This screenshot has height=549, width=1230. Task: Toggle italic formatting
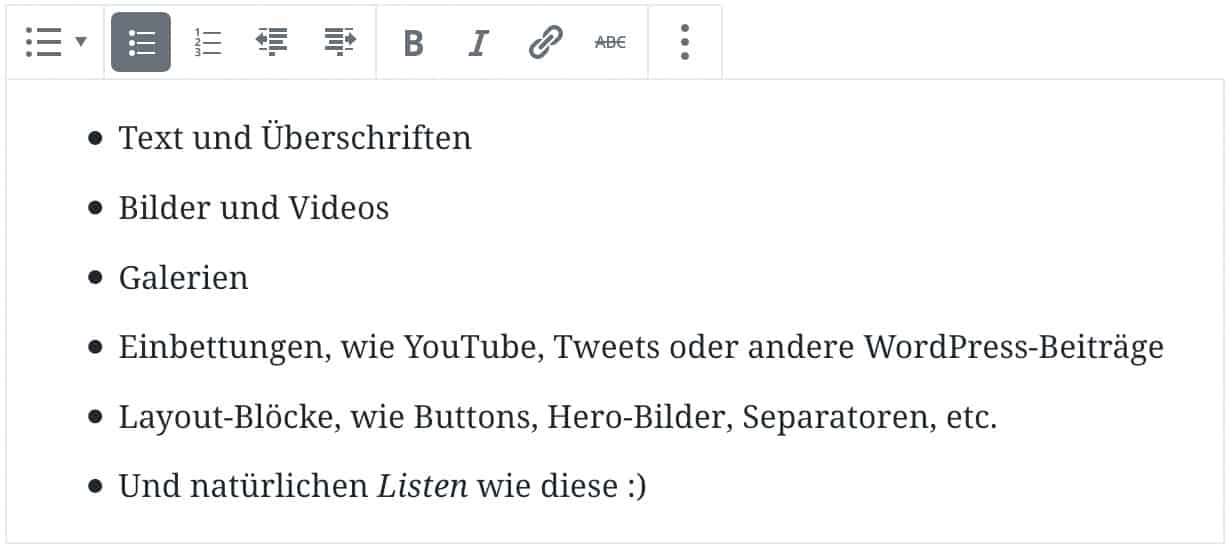coord(479,43)
